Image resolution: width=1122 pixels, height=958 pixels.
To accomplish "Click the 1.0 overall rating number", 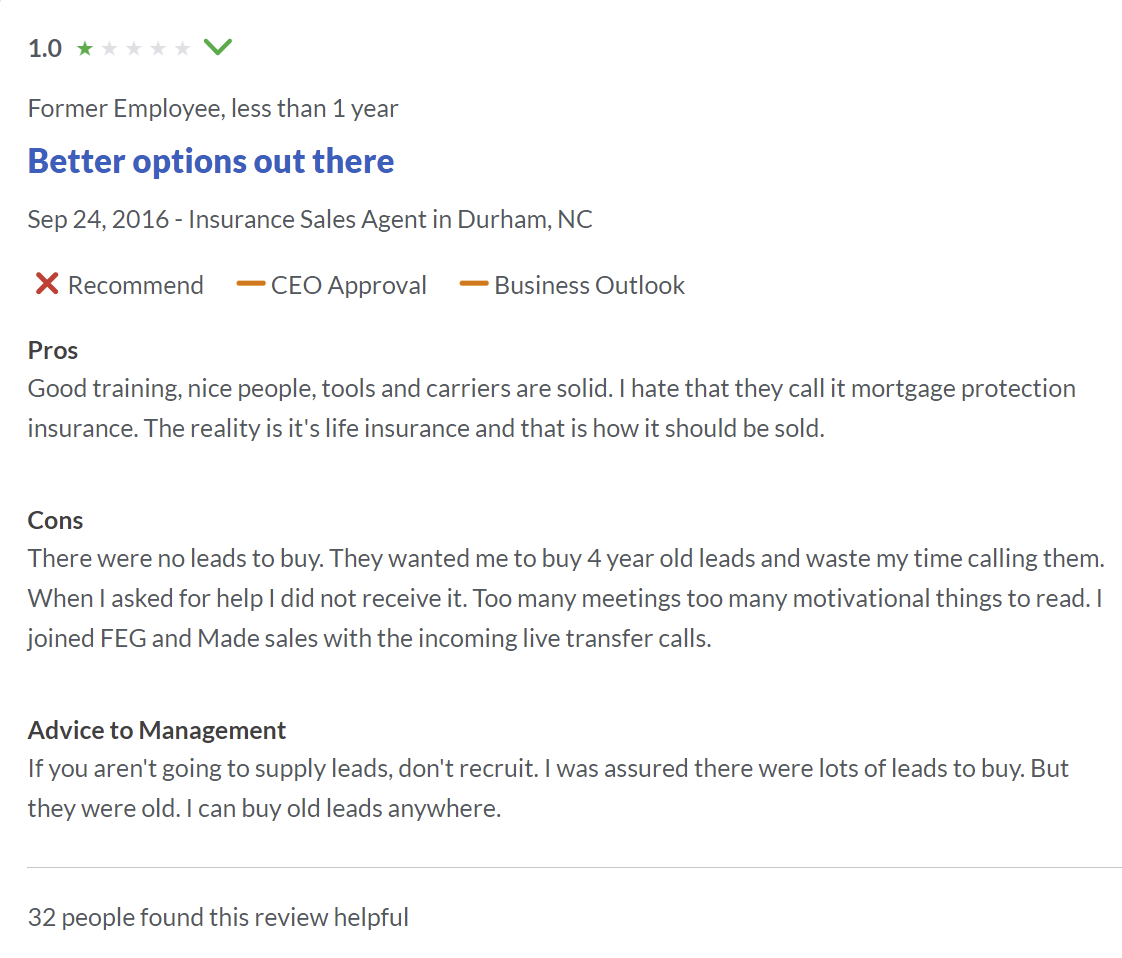I will point(45,48).
